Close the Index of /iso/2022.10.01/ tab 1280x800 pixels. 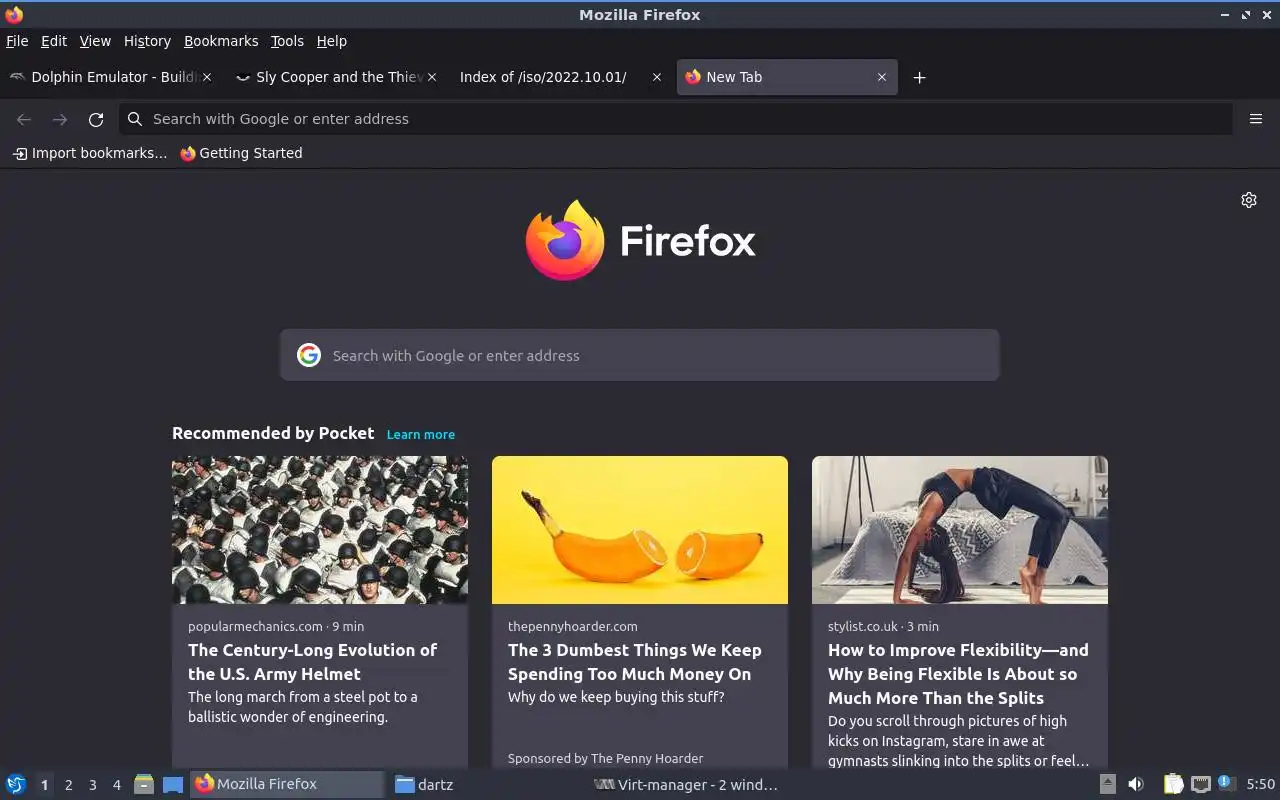pos(656,77)
